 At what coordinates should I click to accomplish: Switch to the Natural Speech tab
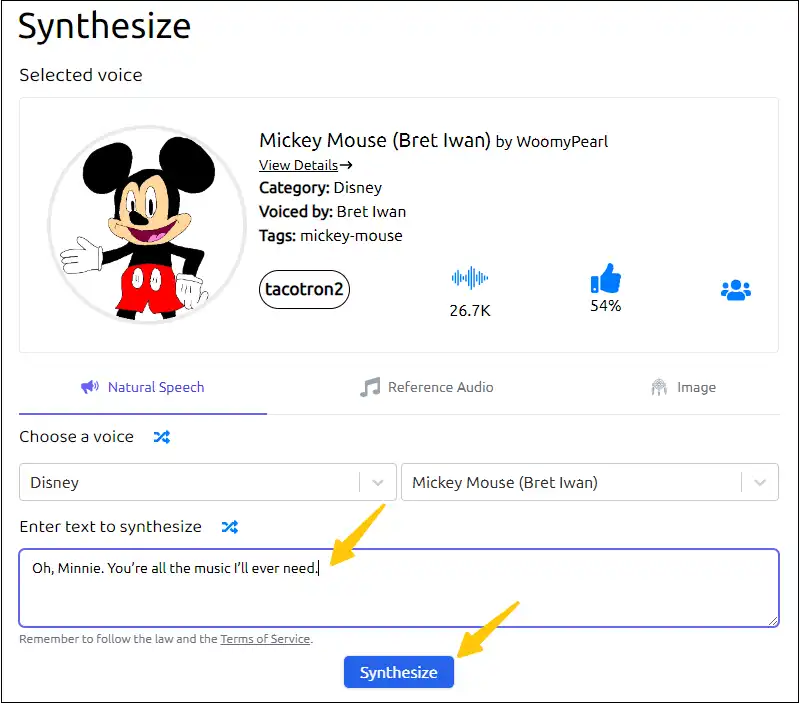(143, 387)
